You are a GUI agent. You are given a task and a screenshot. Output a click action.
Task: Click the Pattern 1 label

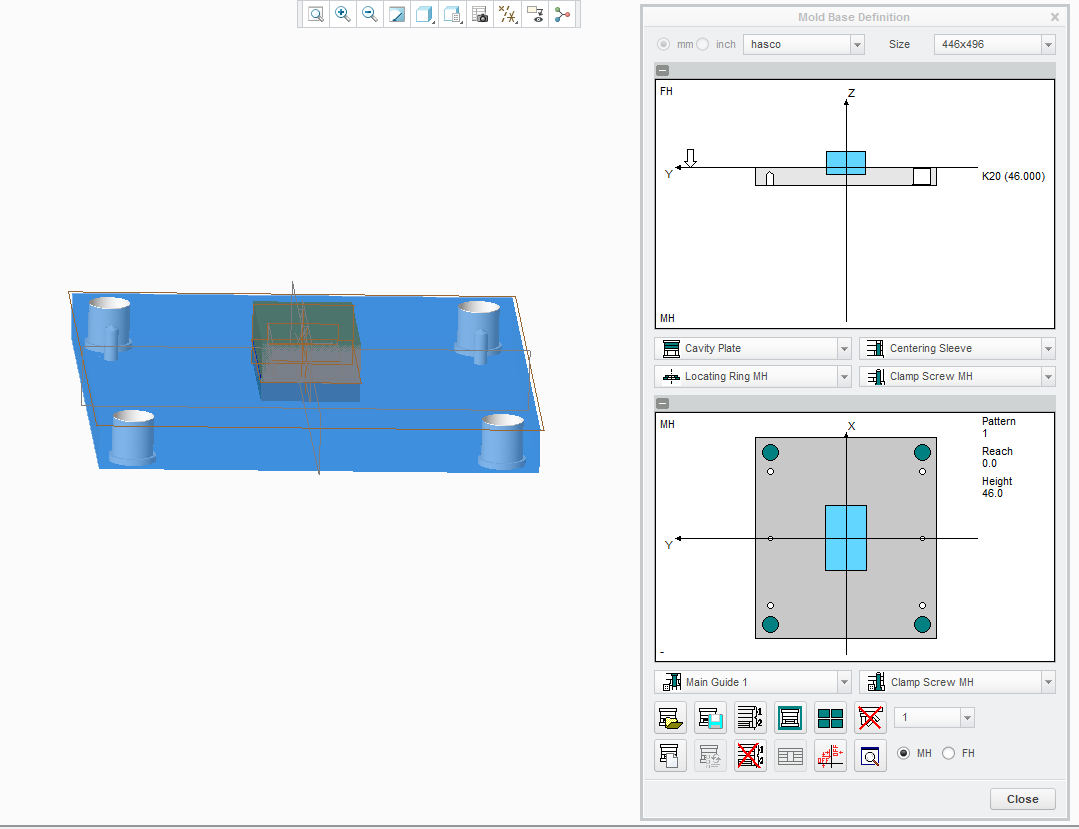(x=998, y=427)
